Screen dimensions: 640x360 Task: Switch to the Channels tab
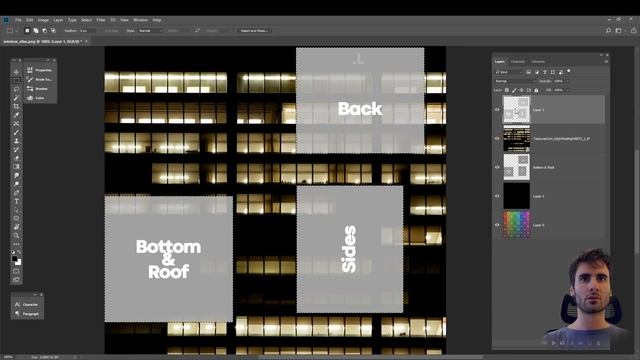click(518, 62)
